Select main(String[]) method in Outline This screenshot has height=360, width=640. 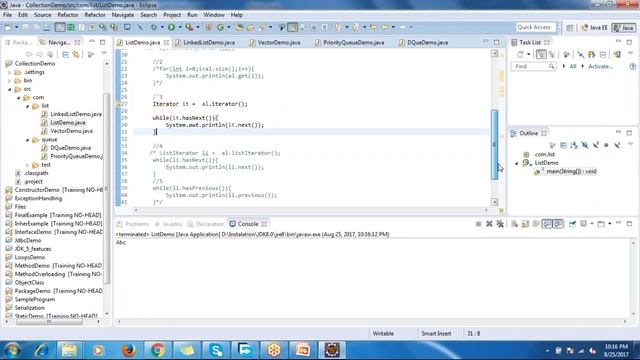tap(571, 171)
